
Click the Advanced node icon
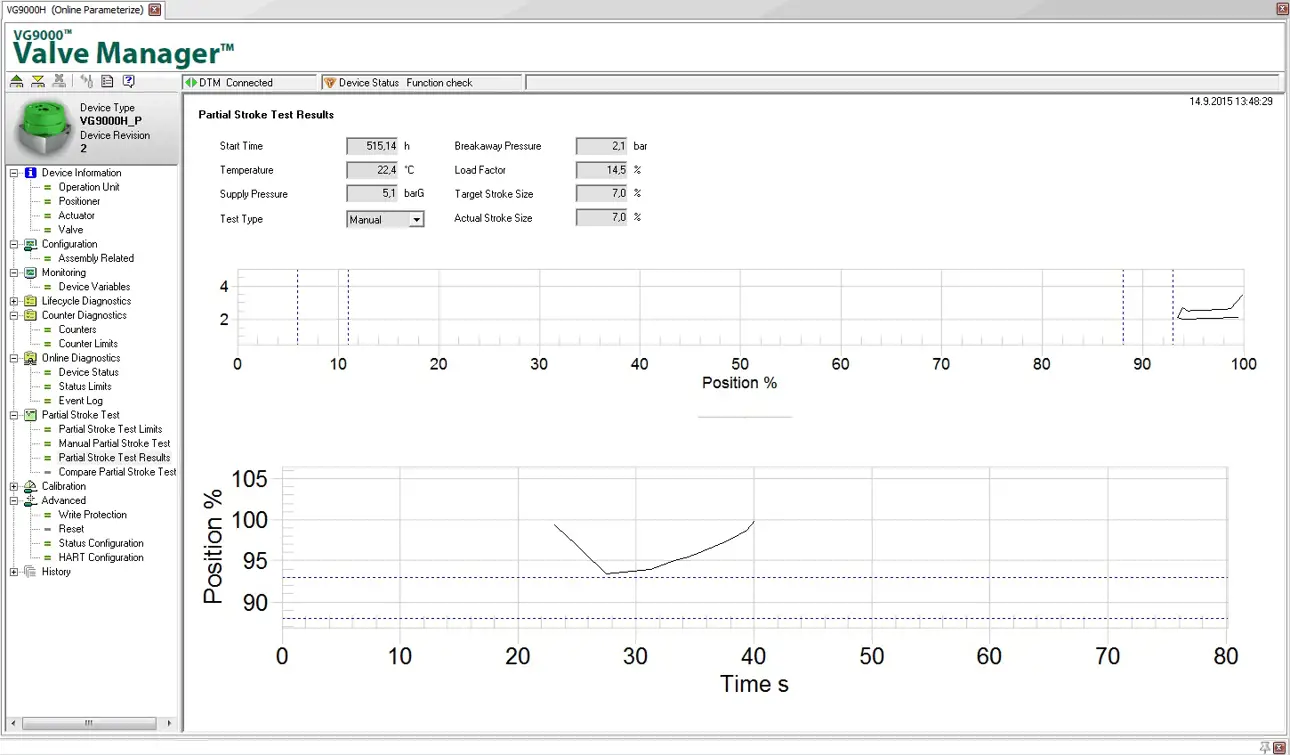tap(31, 500)
